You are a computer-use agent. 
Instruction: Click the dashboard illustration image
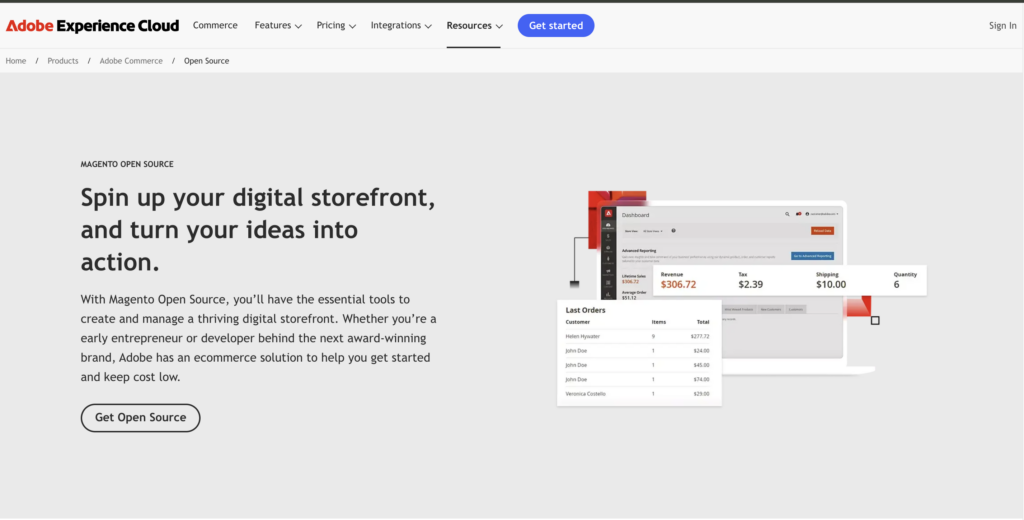[740, 298]
